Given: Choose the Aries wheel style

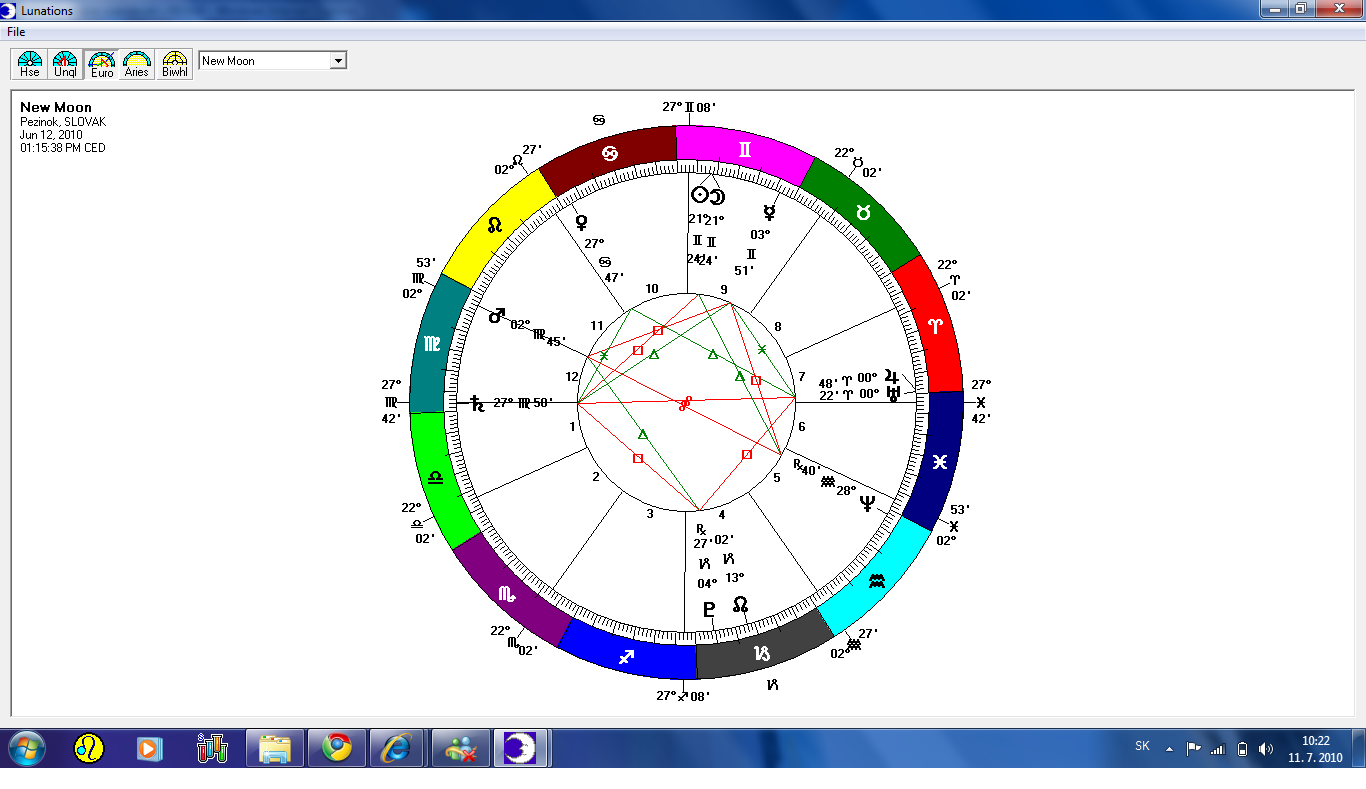Looking at the screenshot, I should click(x=137, y=64).
